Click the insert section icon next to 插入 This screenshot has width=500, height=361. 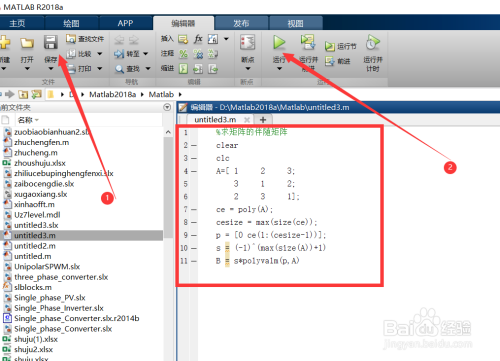183,39
